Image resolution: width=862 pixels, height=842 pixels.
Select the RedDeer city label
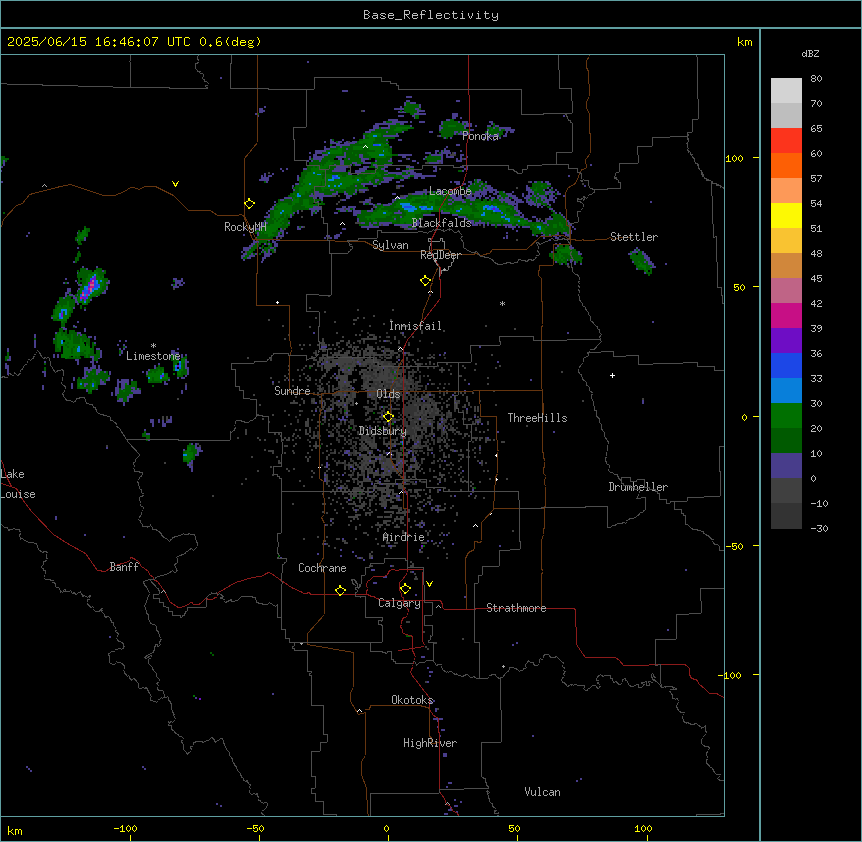click(440, 255)
